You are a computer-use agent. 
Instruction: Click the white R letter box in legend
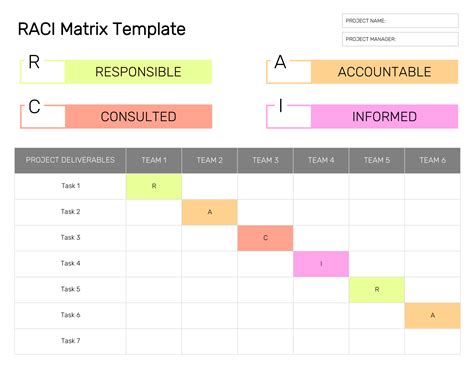(x=43, y=71)
